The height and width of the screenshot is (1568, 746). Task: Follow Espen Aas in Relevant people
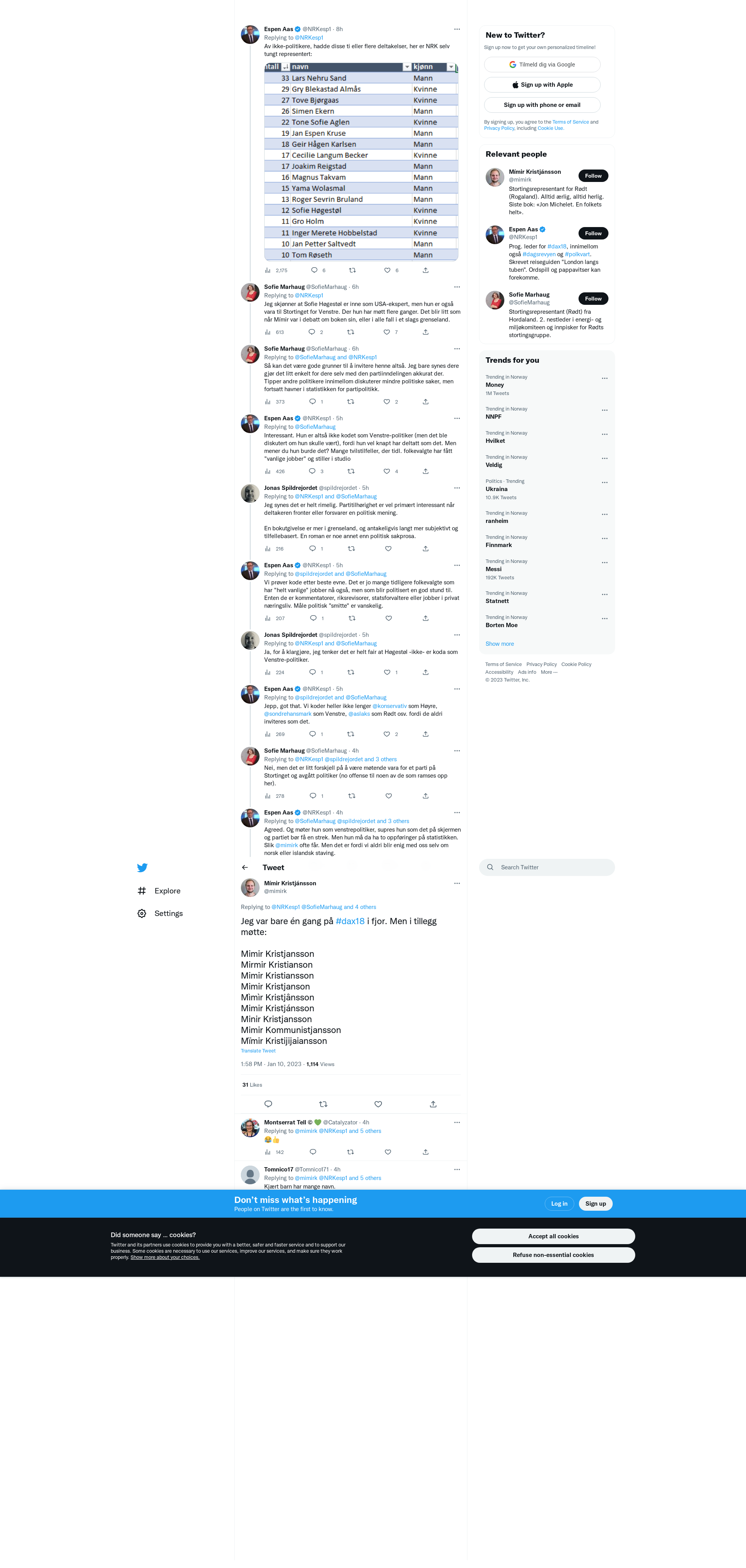click(x=593, y=233)
